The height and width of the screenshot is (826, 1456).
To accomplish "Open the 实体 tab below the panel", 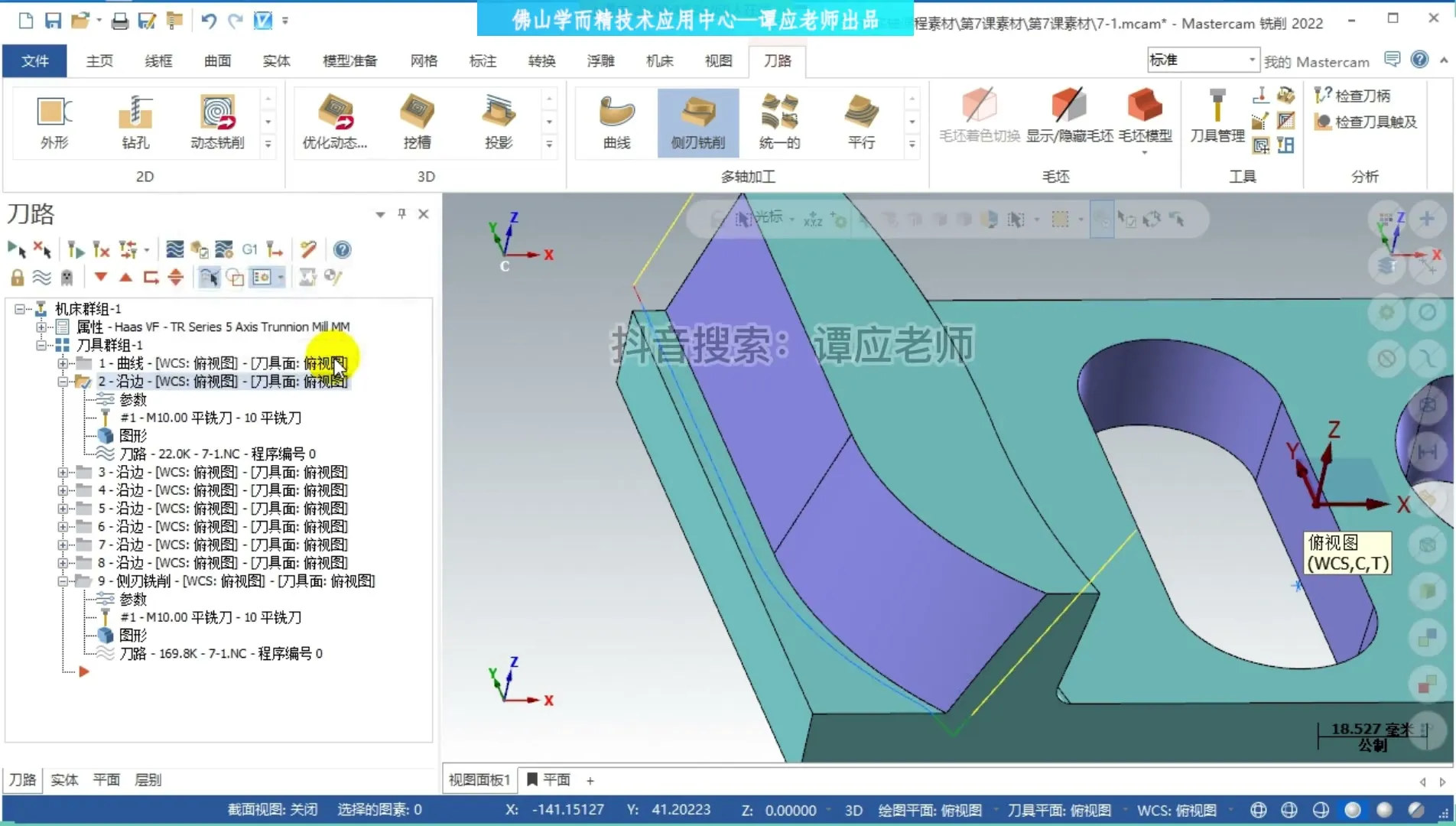I will (x=64, y=779).
